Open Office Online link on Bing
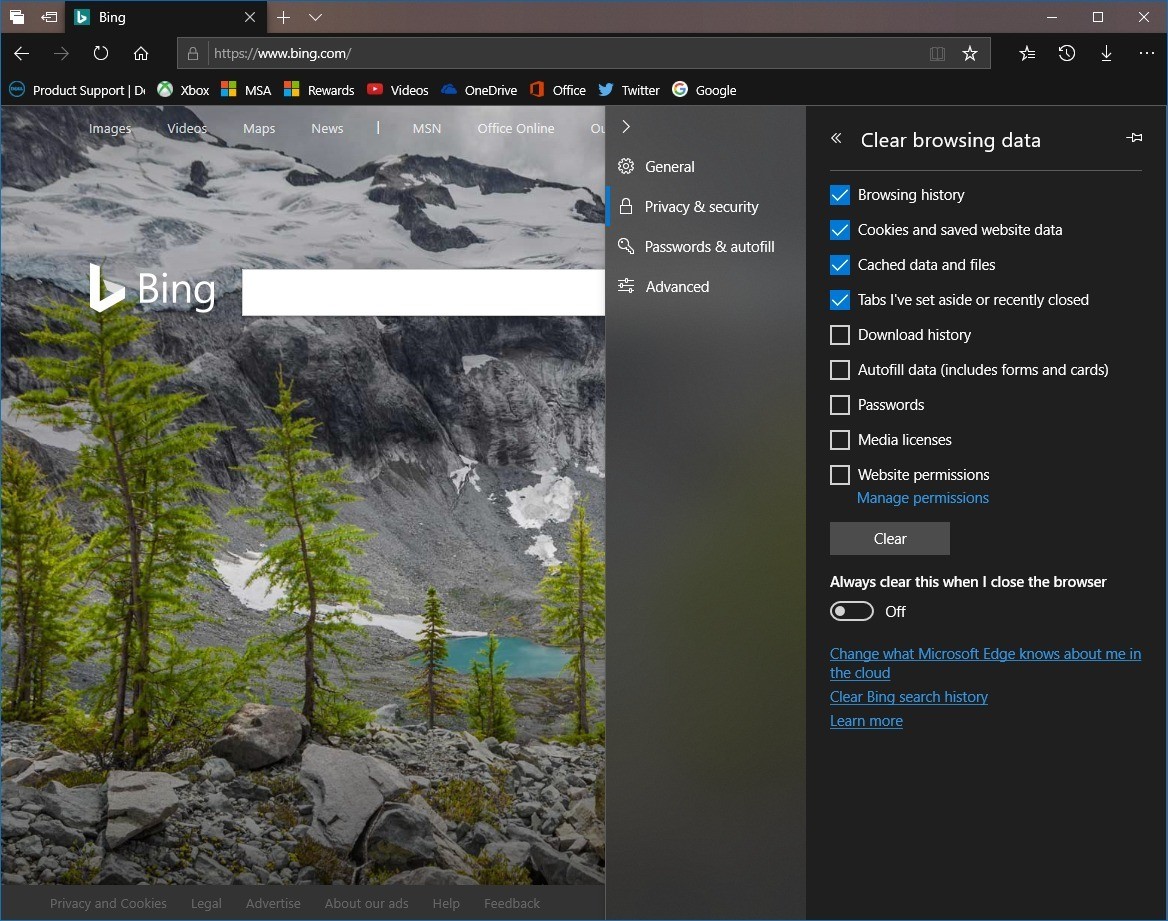This screenshot has width=1168, height=921. [515, 128]
